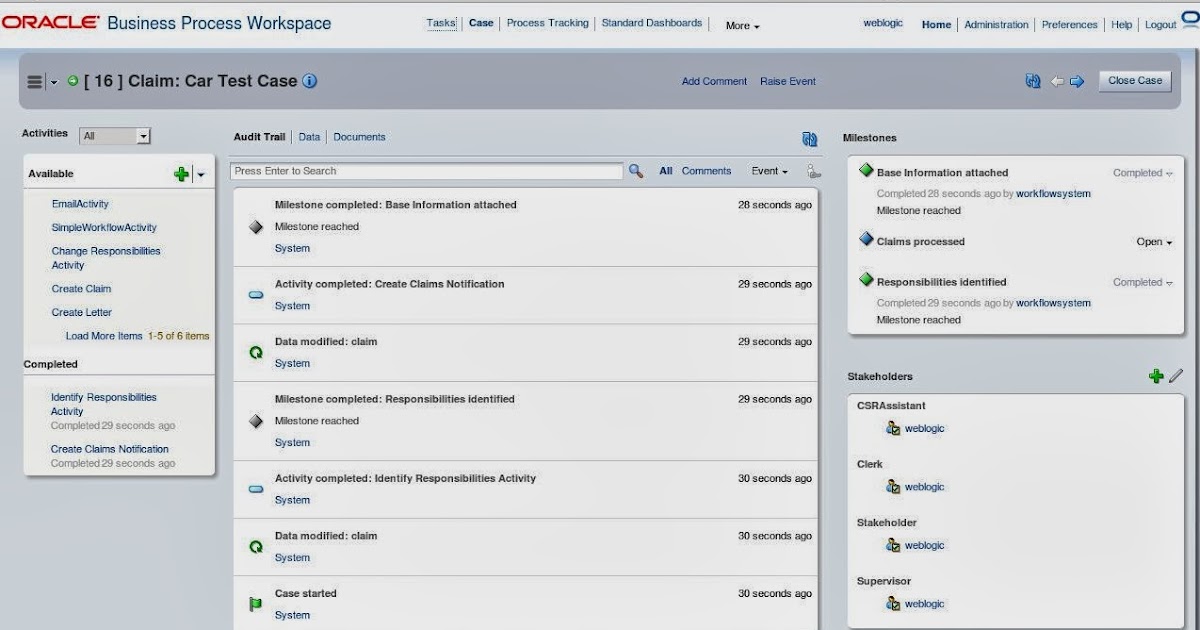The image size is (1200, 630).
Task: Switch to the Data tab
Action: click(x=310, y=137)
